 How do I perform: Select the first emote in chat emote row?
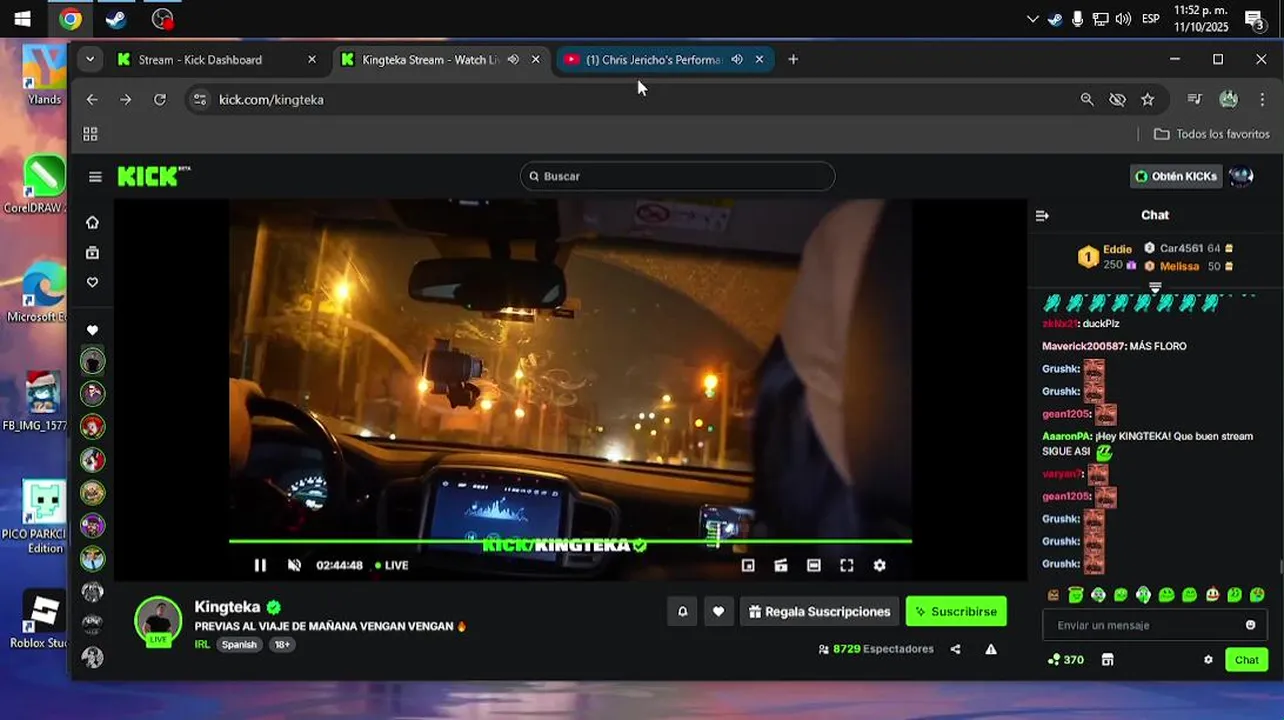1053,595
